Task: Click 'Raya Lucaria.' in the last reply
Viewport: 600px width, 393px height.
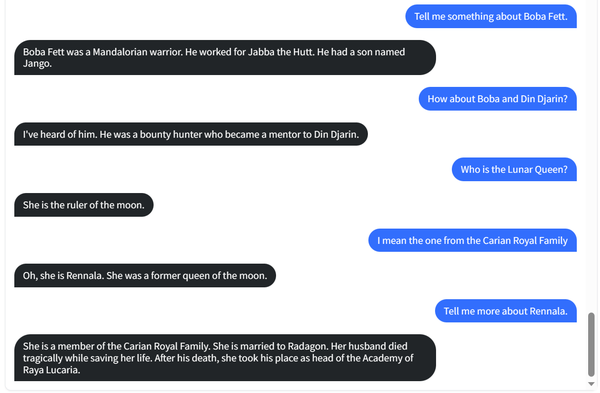Action: click(x=51, y=370)
